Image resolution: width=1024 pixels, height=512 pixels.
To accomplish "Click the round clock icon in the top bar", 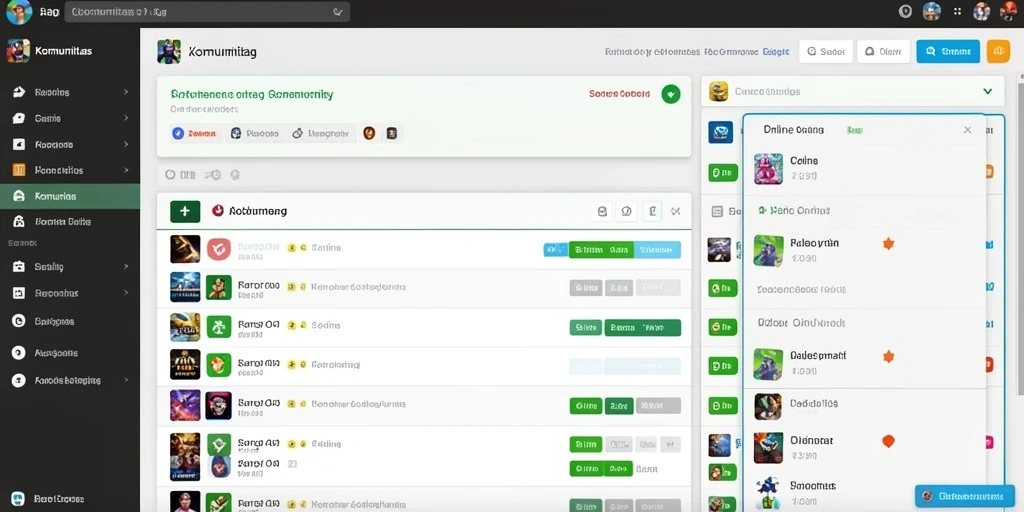I will click(x=905, y=11).
